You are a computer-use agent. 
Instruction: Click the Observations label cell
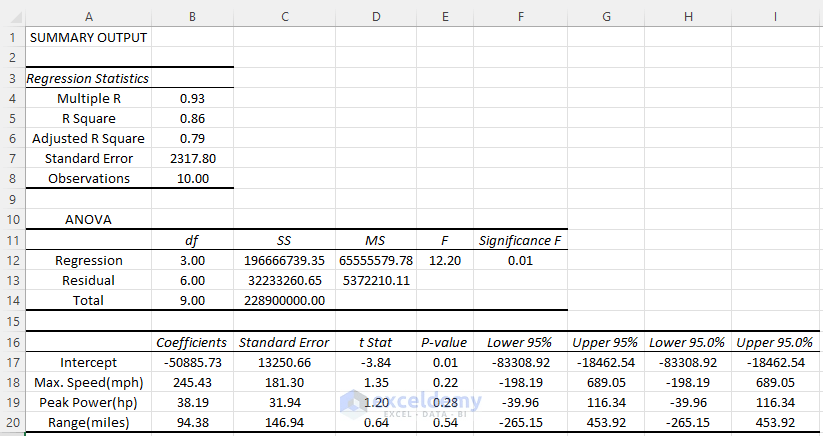(x=89, y=178)
